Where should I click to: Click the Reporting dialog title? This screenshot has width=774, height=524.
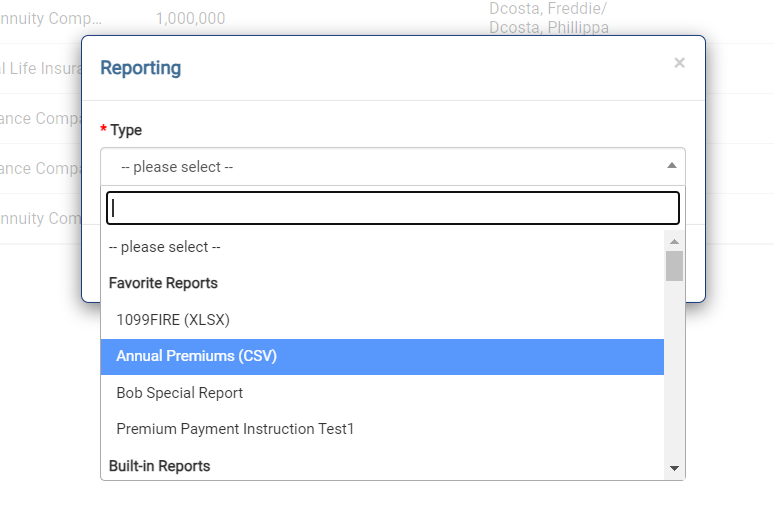tap(141, 68)
